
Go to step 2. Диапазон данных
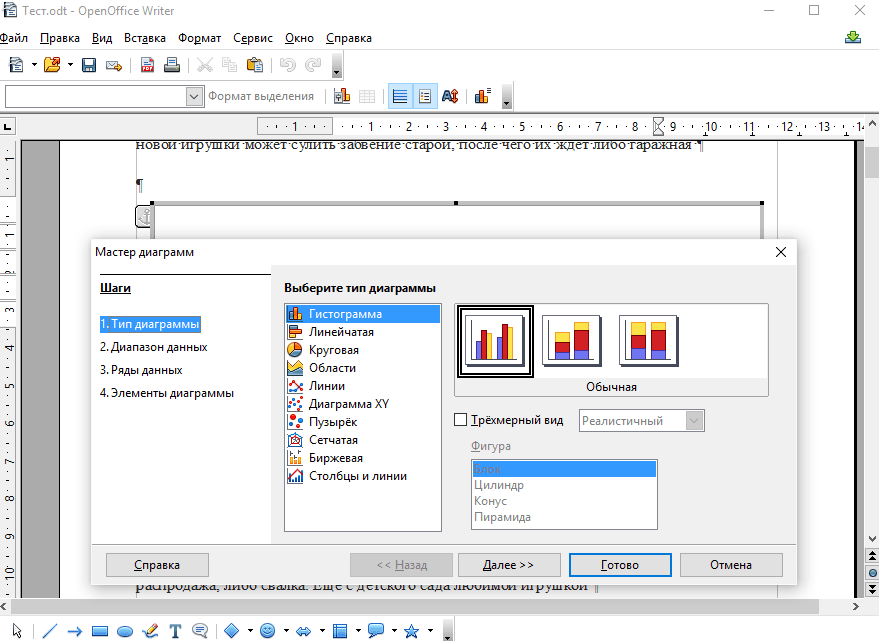point(154,347)
